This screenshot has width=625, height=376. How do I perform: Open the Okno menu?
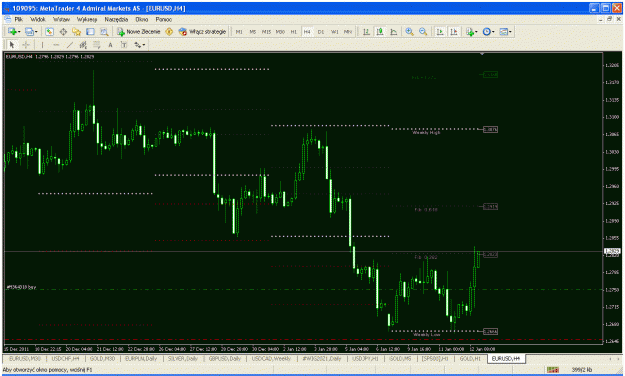[x=142, y=19]
